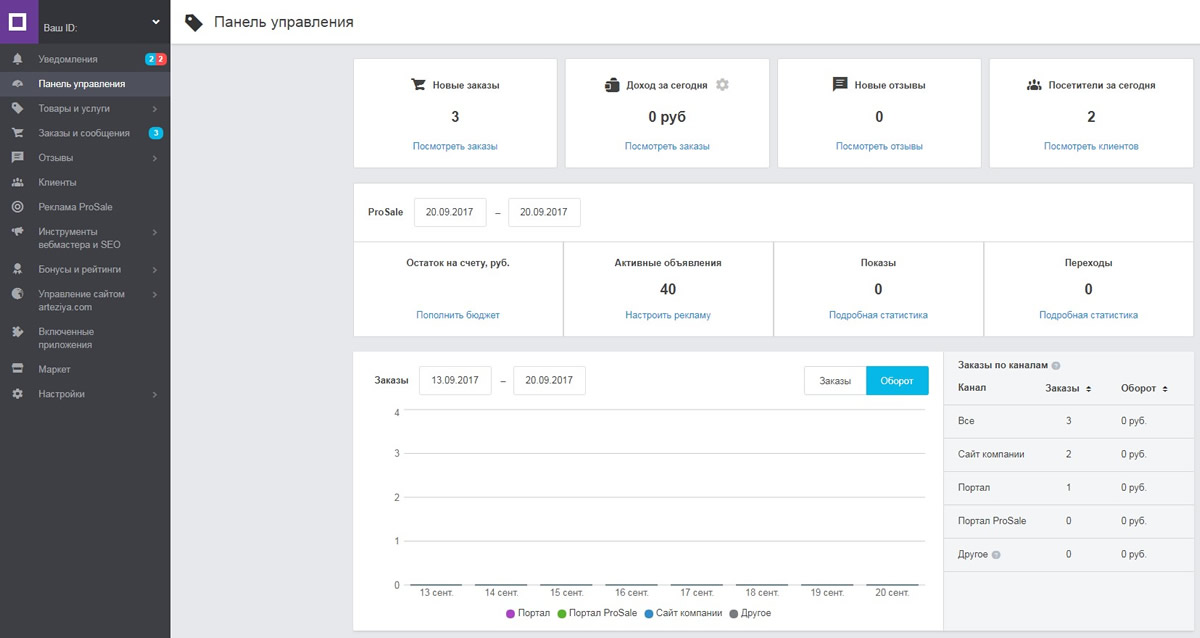Follow the Посмотреть клиентов link
The height and width of the screenshot is (638, 1200).
(x=1089, y=144)
